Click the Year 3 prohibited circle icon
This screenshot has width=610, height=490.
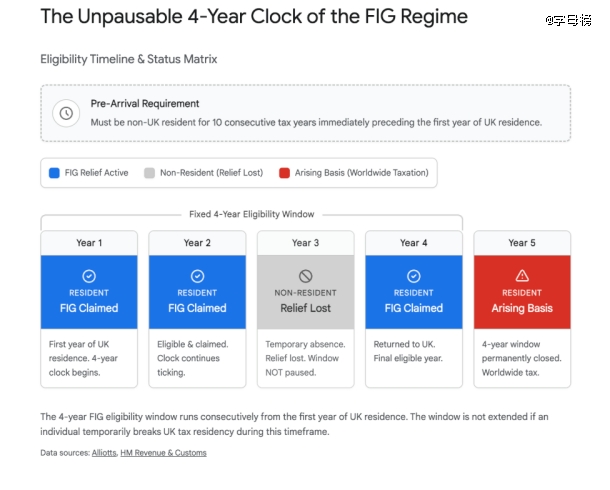pyautogui.click(x=305, y=275)
